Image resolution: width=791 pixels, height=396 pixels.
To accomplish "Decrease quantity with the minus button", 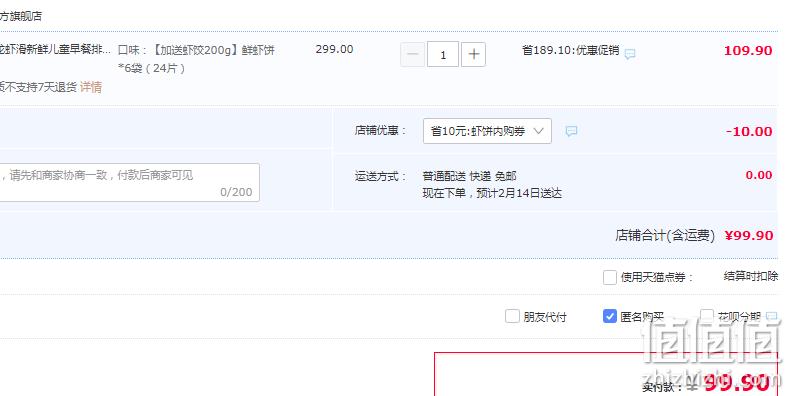I will click(x=413, y=54).
